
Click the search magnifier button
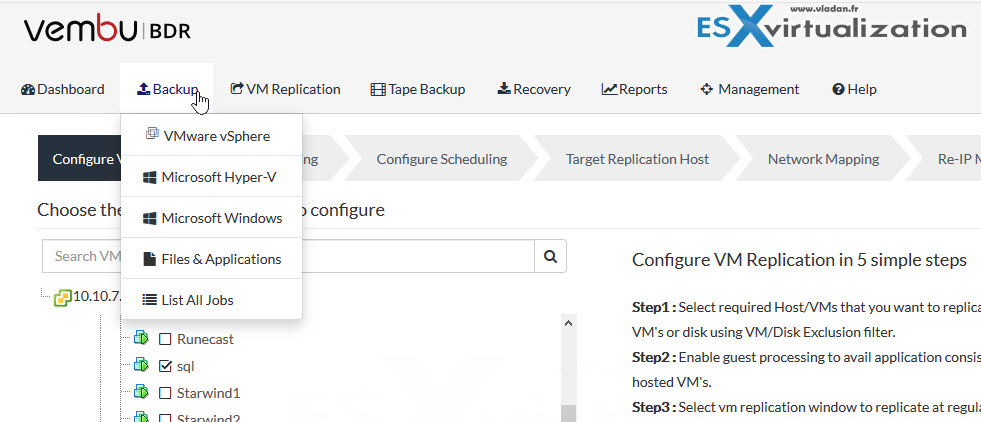(x=550, y=256)
